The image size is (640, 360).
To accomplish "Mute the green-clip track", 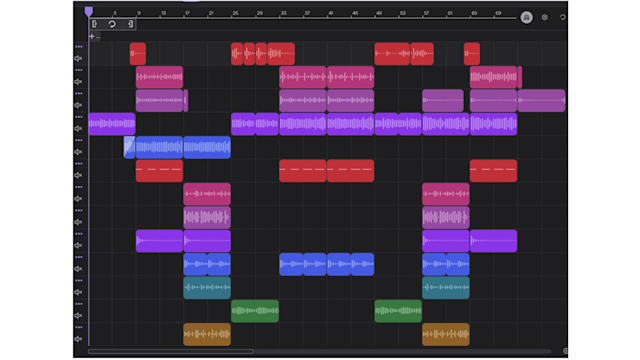I will [78, 316].
